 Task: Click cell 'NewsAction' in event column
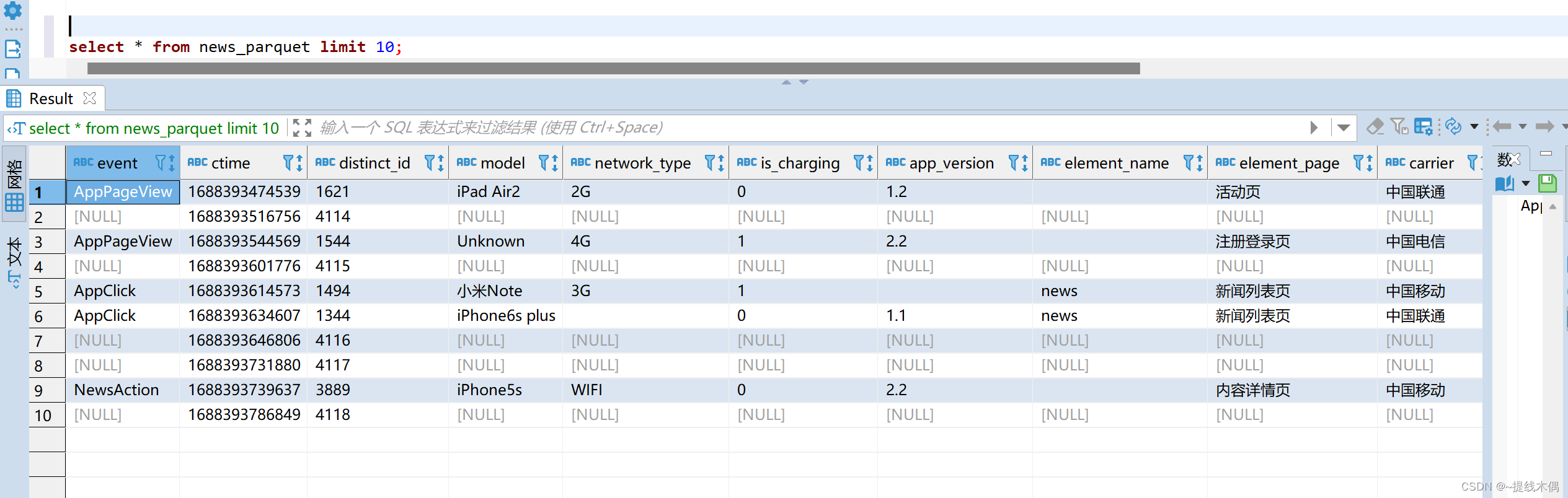click(123, 390)
